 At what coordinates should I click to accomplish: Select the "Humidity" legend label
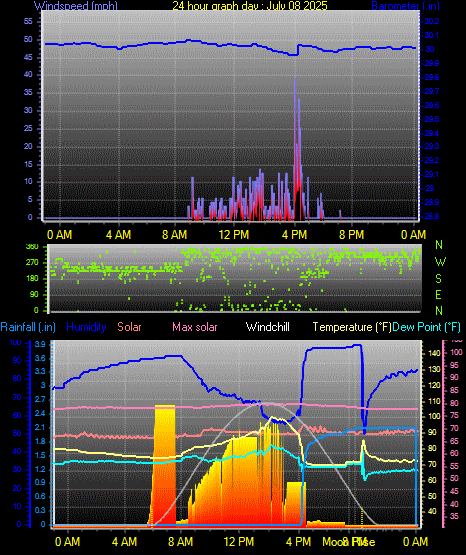[x=86, y=327]
